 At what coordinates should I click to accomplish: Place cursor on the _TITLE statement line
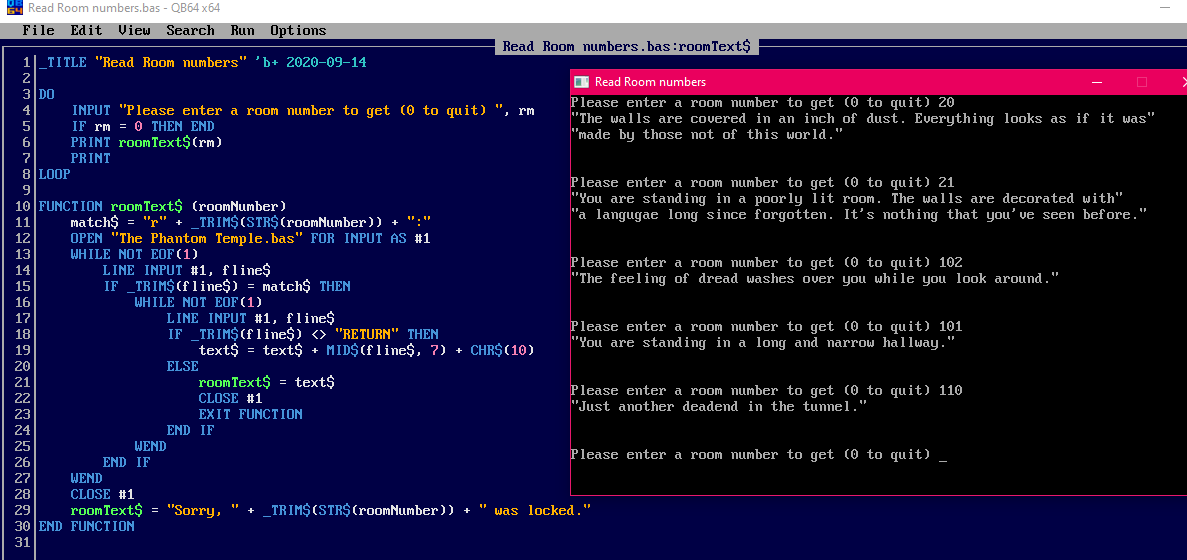[x=202, y=62]
